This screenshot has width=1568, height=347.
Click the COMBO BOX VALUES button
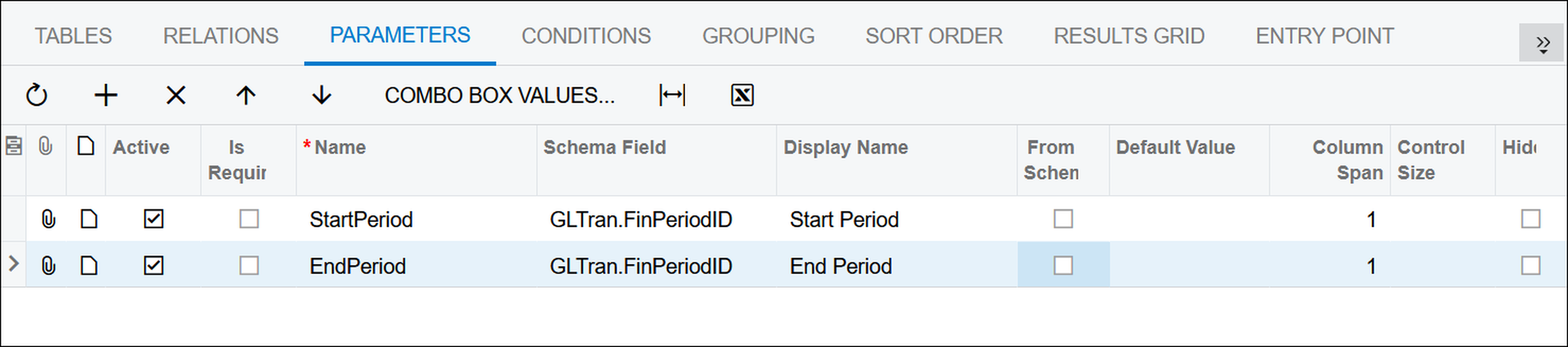tap(500, 95)
